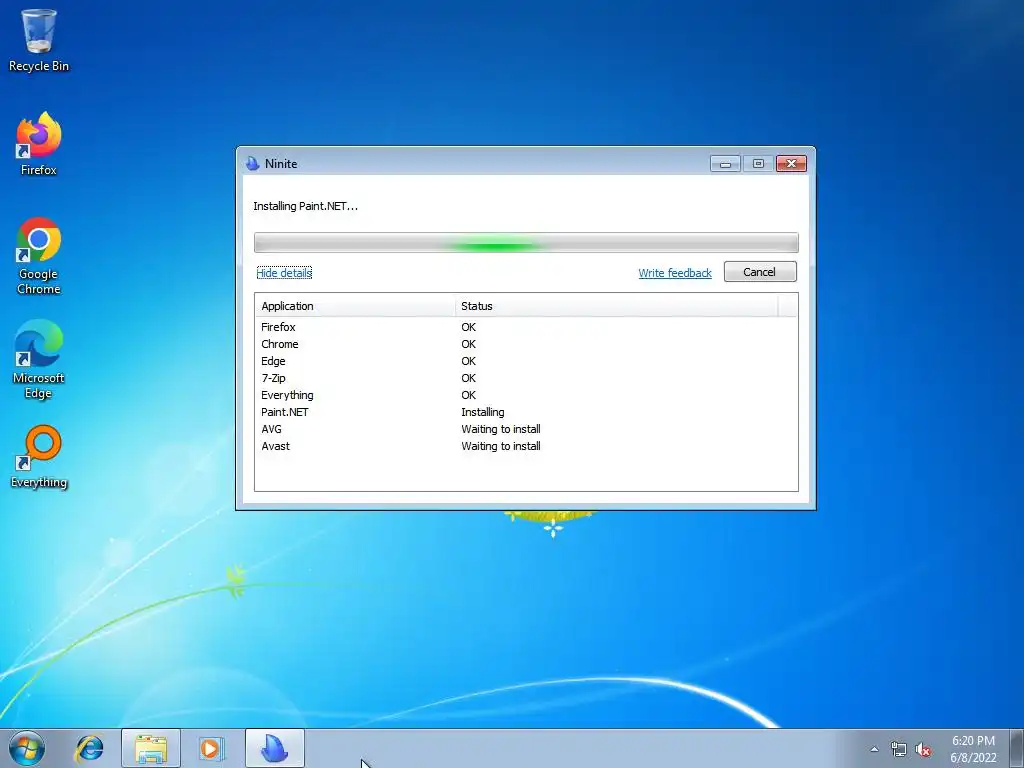The image size is (1024, 768).
Task: Select the Everything desktop shortcut
Action: point(39,457)
